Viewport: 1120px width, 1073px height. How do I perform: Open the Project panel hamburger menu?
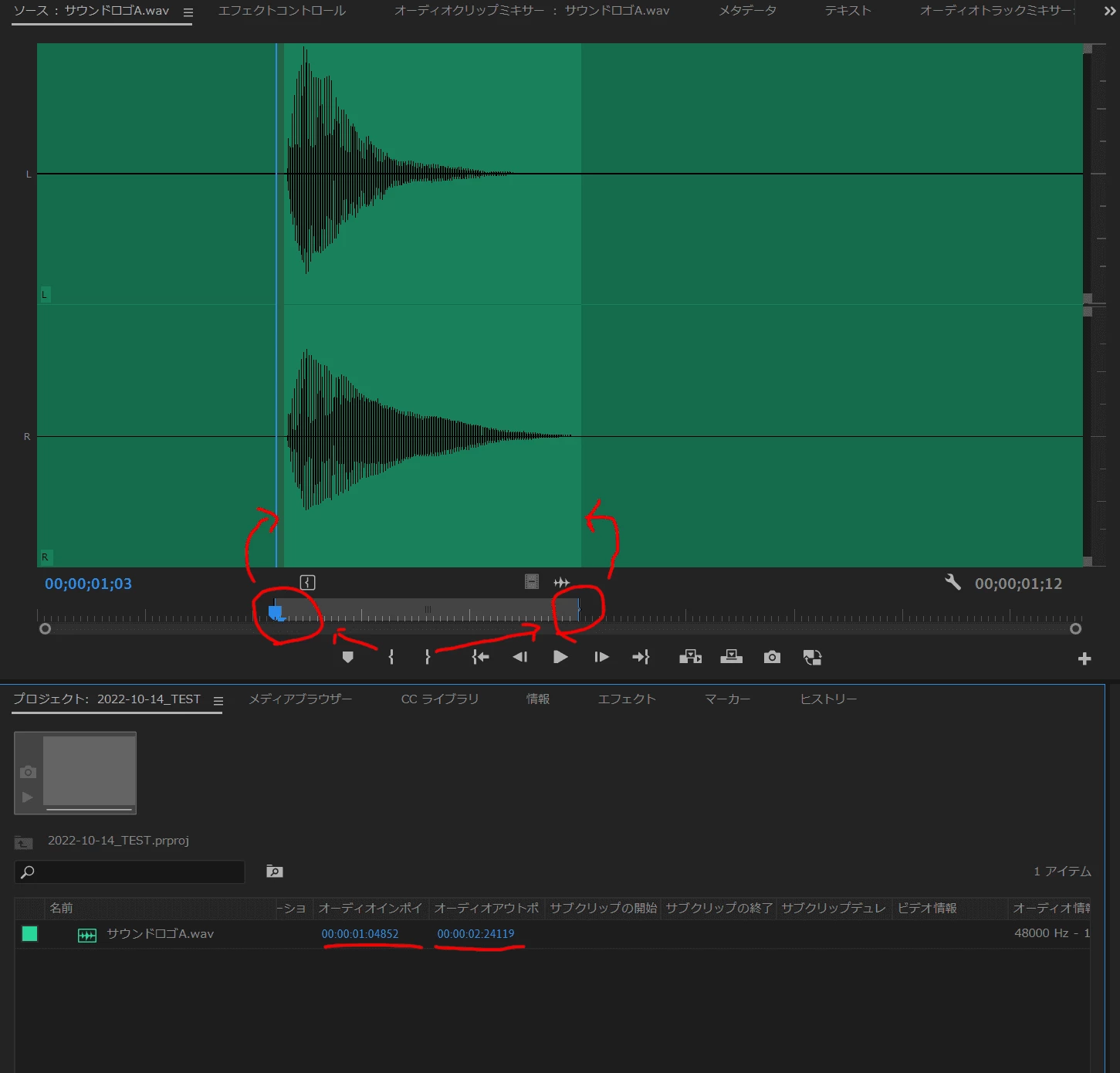218,701
